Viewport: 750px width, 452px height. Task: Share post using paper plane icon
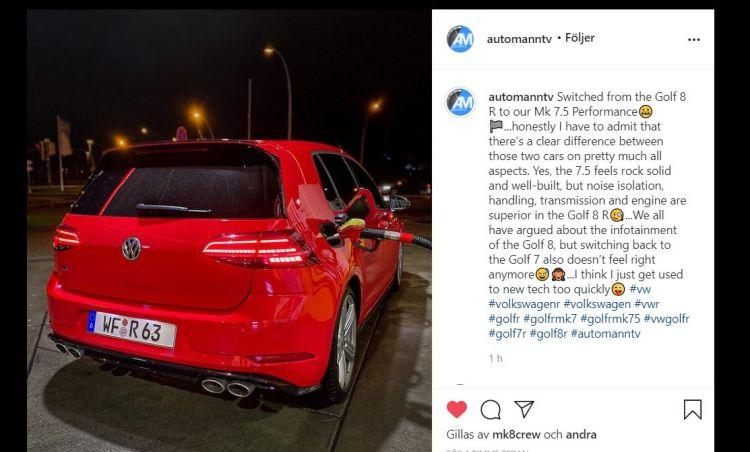524,409
